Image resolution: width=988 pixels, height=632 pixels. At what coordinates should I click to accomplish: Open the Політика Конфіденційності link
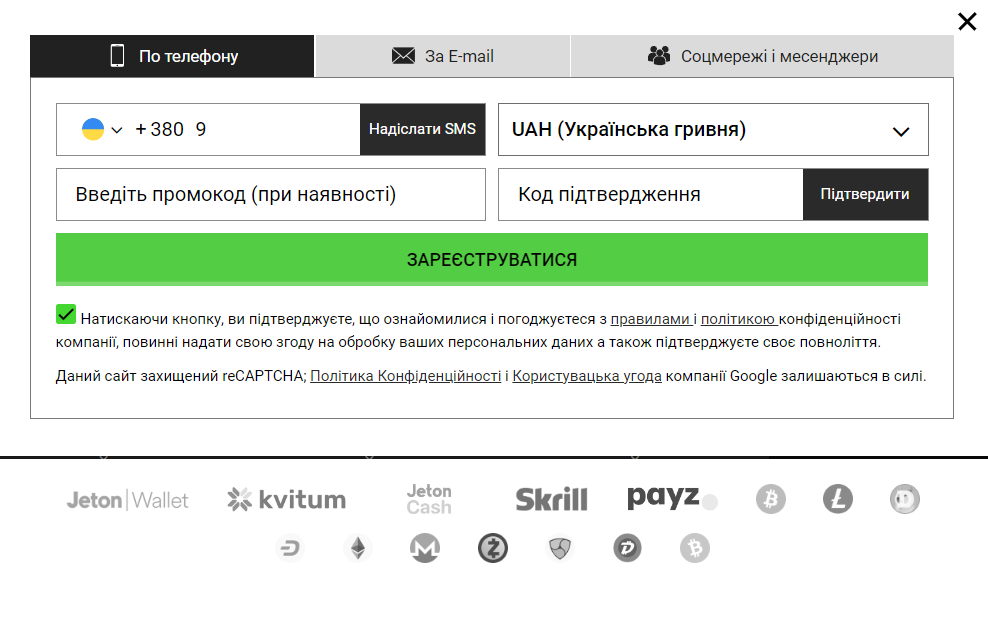click(x=406, y=376)
